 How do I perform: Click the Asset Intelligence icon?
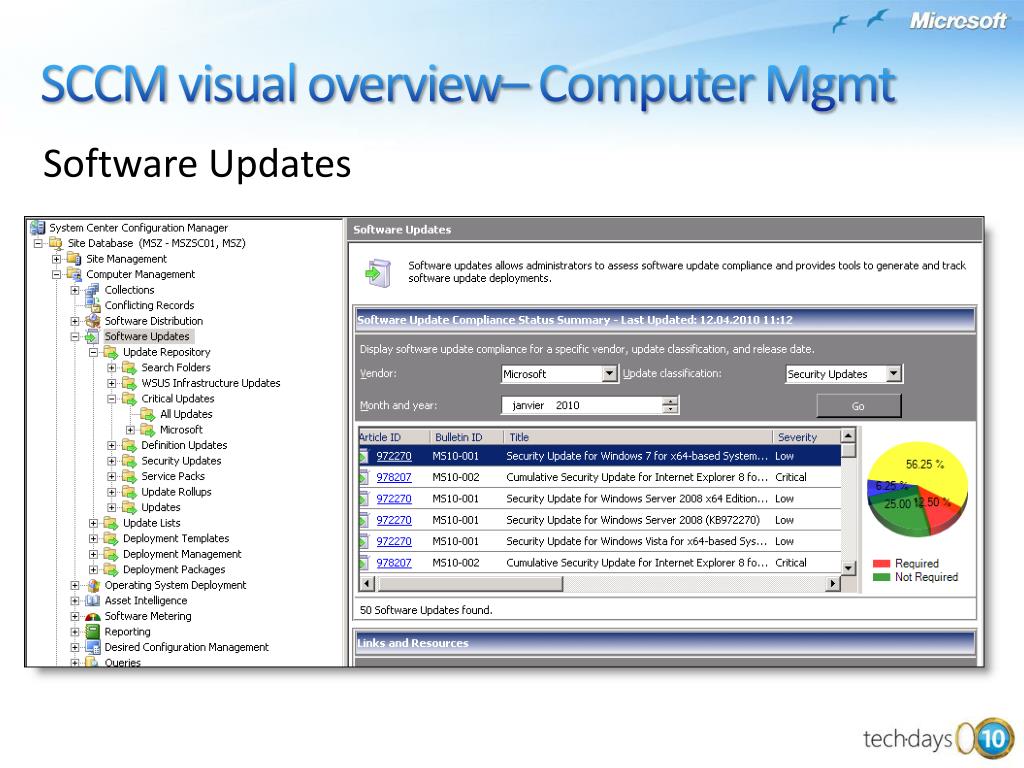pos(93,601)
